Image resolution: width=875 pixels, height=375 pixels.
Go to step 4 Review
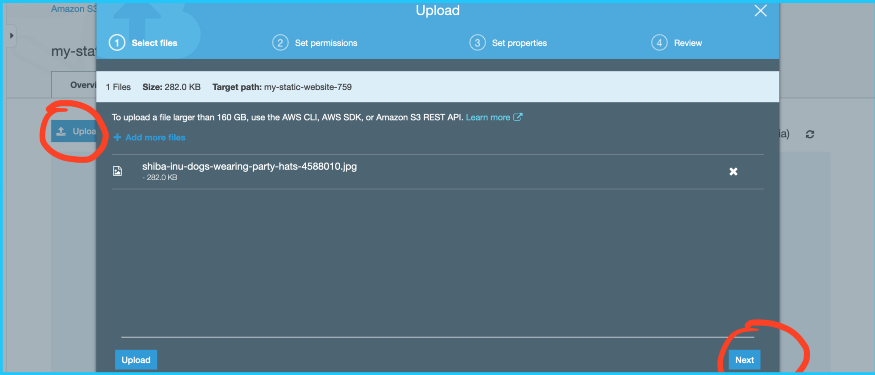point(677,43)
